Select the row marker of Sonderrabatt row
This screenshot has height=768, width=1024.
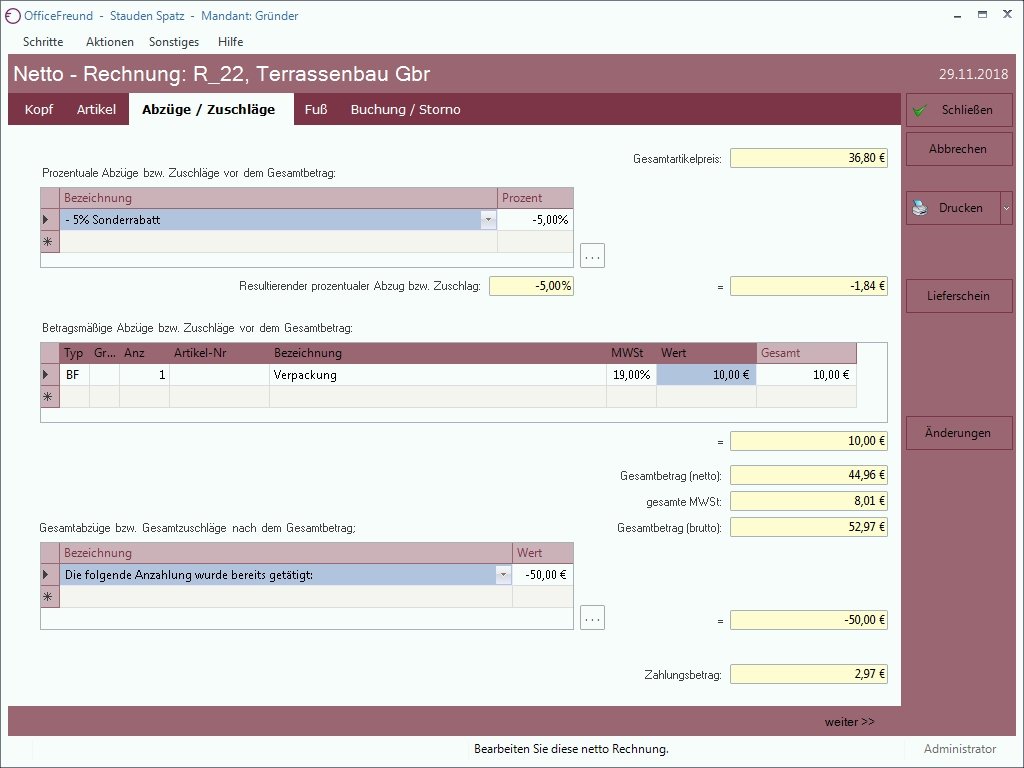tap(50, 220)
